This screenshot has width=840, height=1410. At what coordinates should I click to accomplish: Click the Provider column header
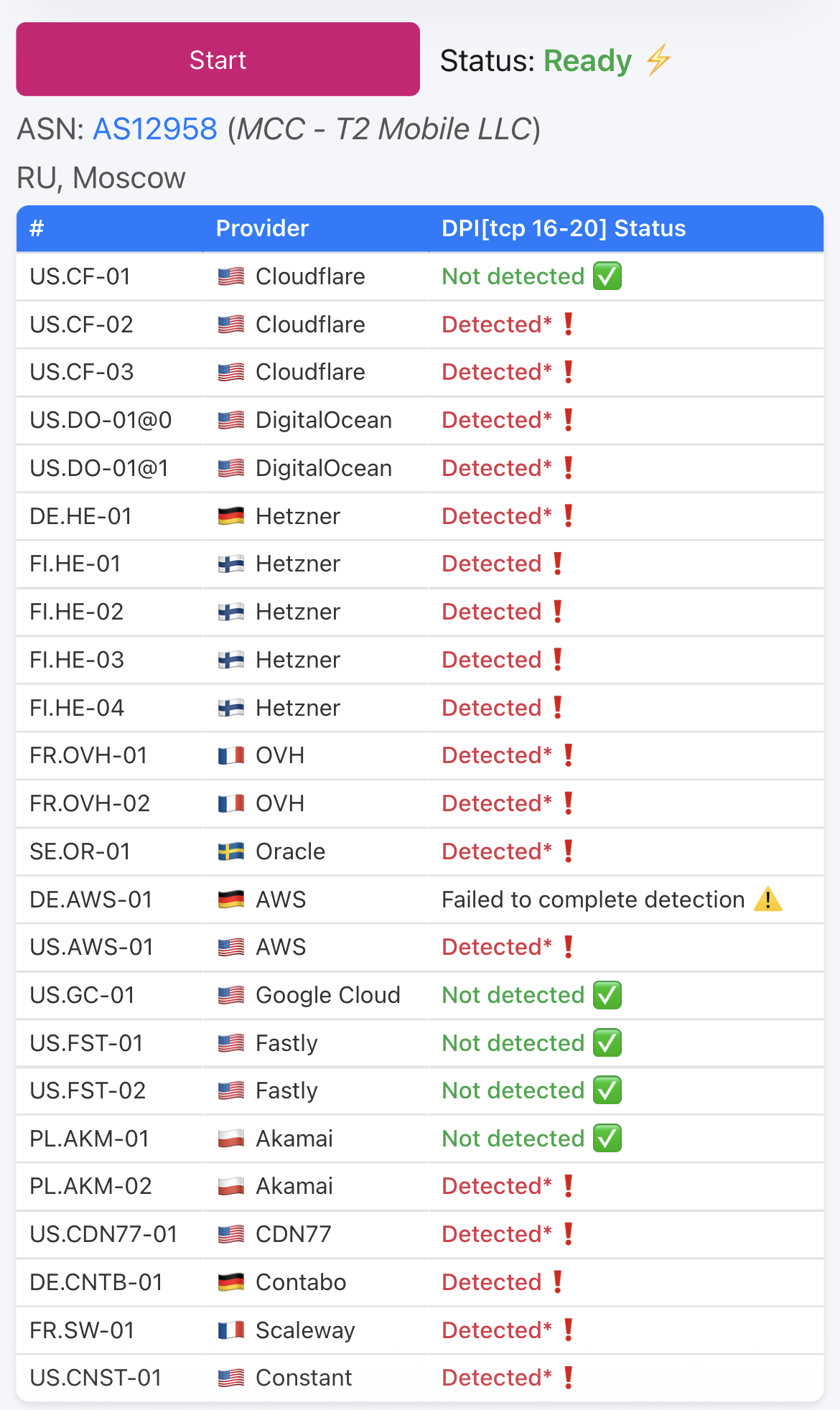coord(262,228)
